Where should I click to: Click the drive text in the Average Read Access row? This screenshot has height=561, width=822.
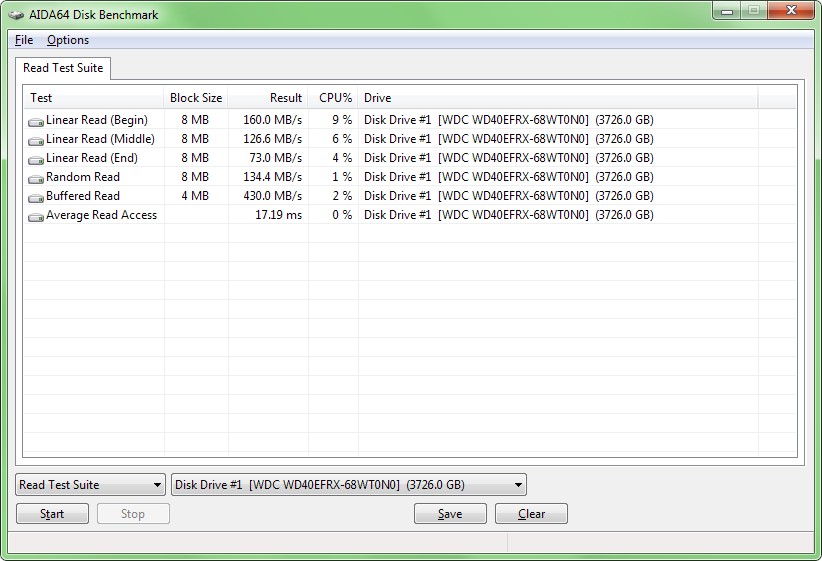(x=509, y=215)
